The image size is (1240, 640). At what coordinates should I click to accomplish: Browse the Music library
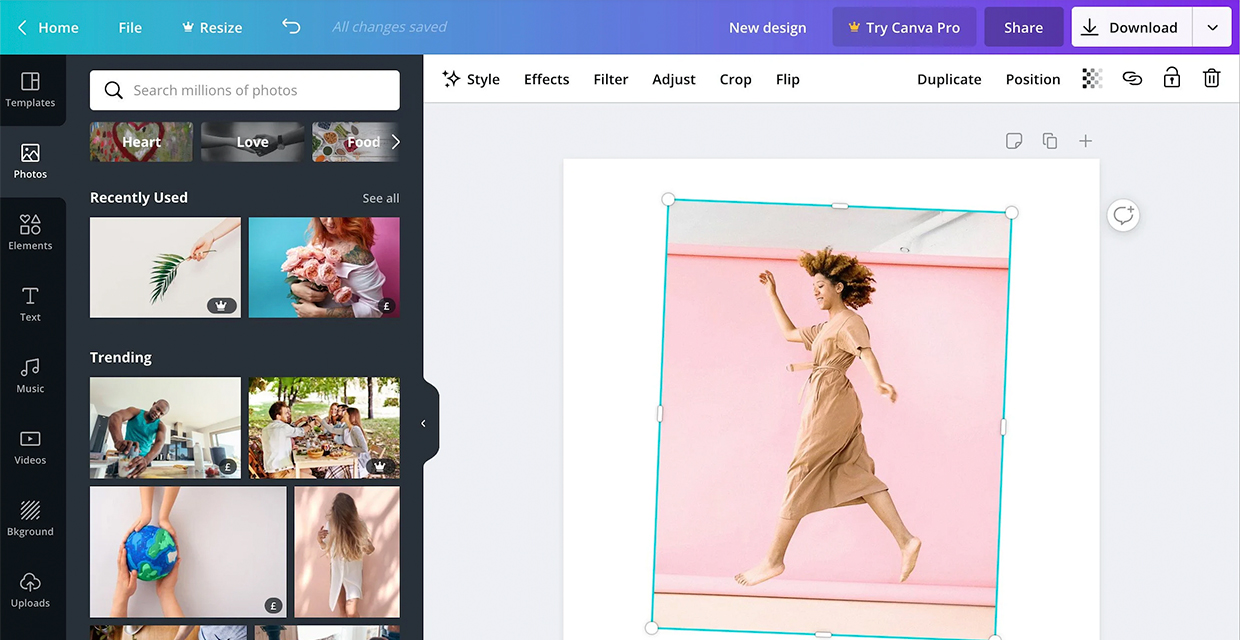(30, 375)
